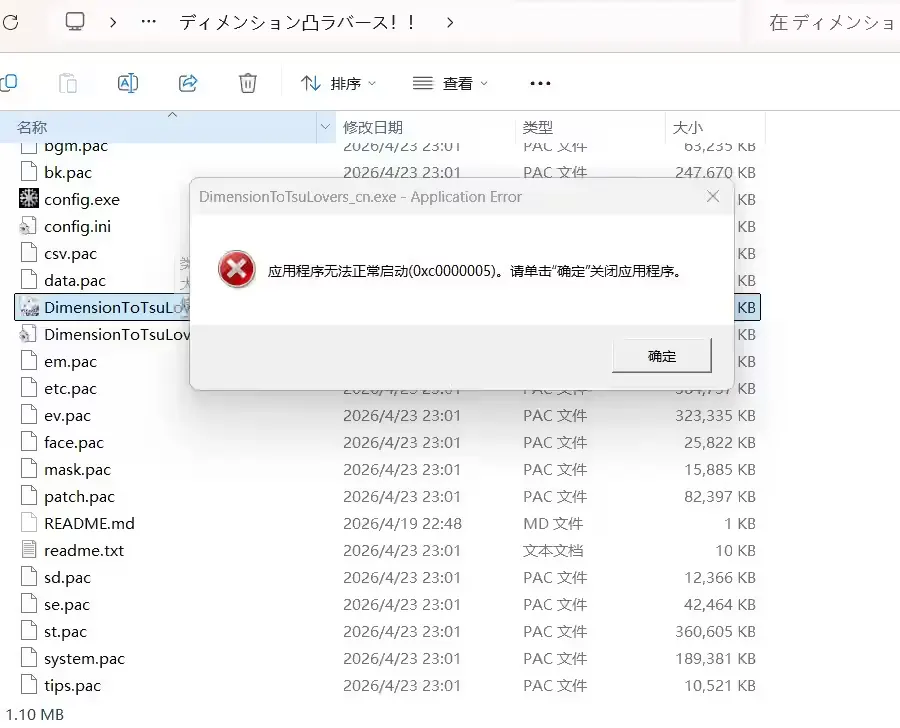Click the 323,335 KB size of ev.pac
The image size is (900, 728).
point(715,416)
